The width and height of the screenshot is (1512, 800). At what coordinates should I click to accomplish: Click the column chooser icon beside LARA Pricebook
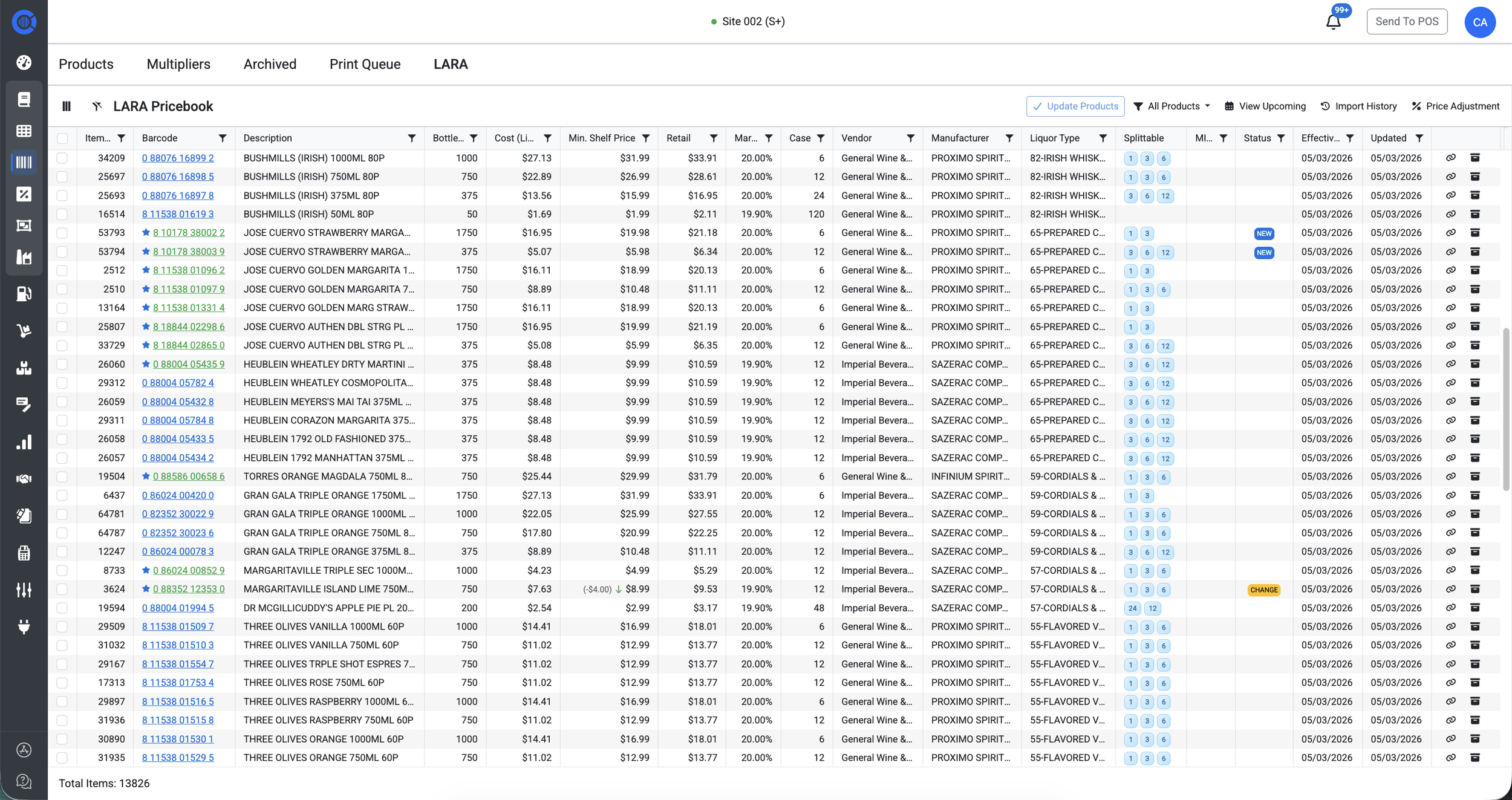(x=67, y=106)
